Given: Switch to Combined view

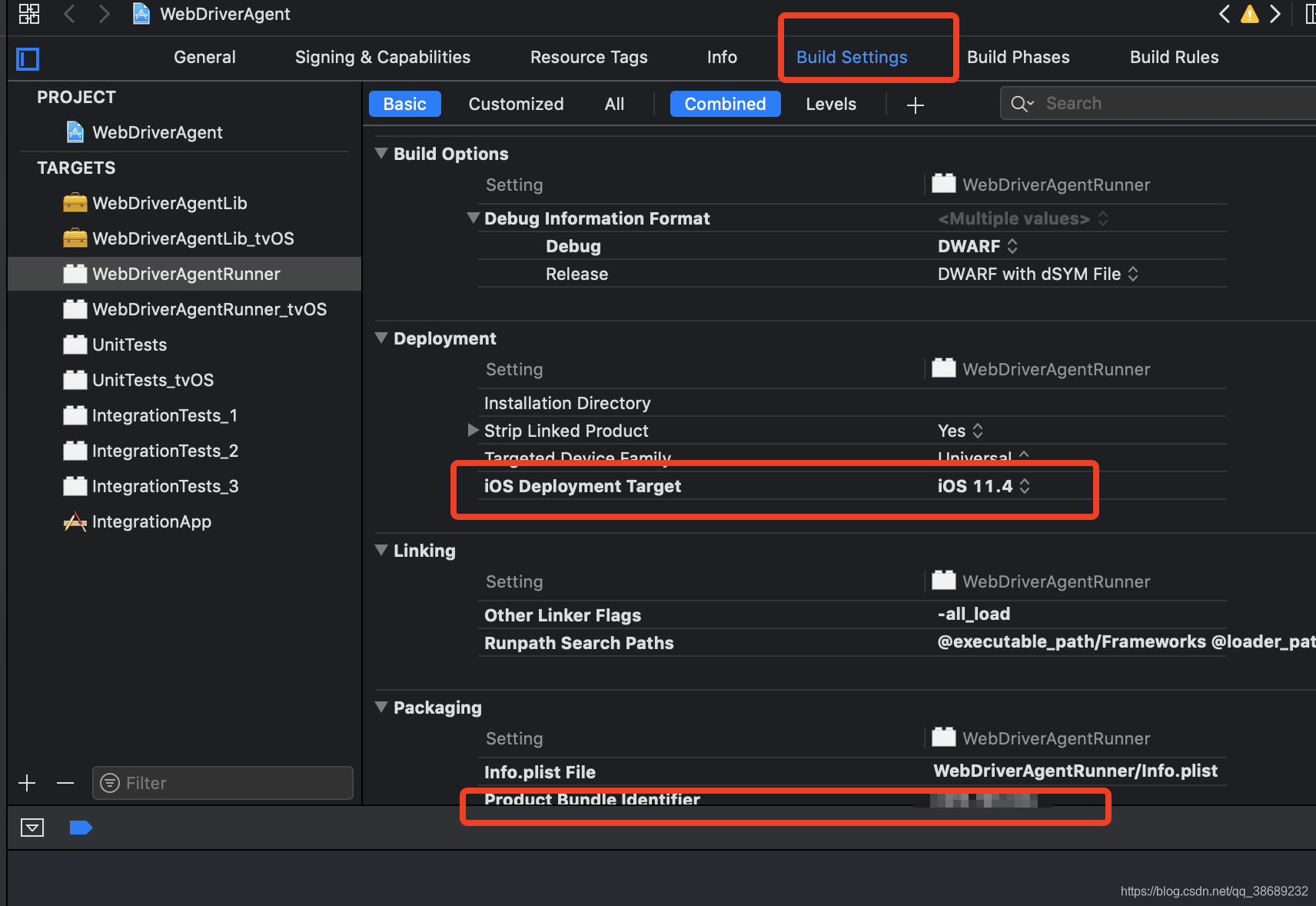Looking at the screenshot, I should point(725,104).
